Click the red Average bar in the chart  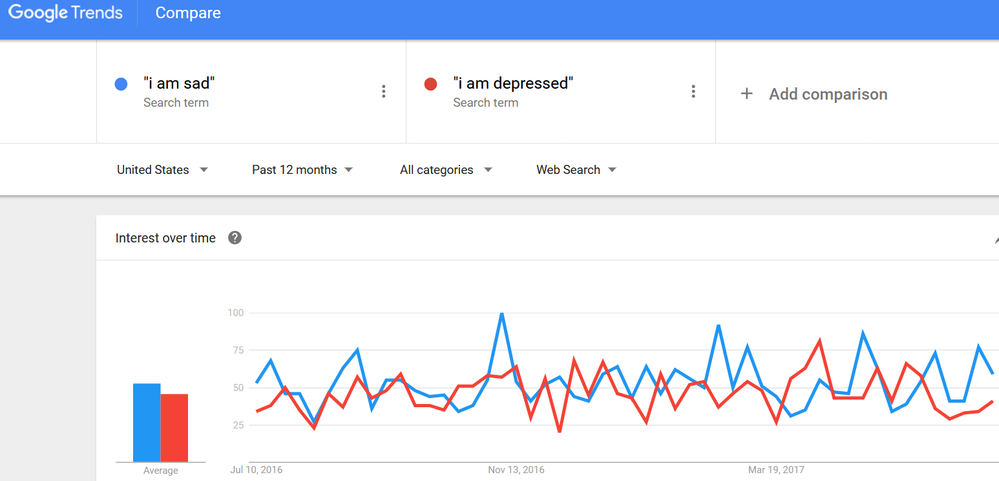(x=174, y=427)
